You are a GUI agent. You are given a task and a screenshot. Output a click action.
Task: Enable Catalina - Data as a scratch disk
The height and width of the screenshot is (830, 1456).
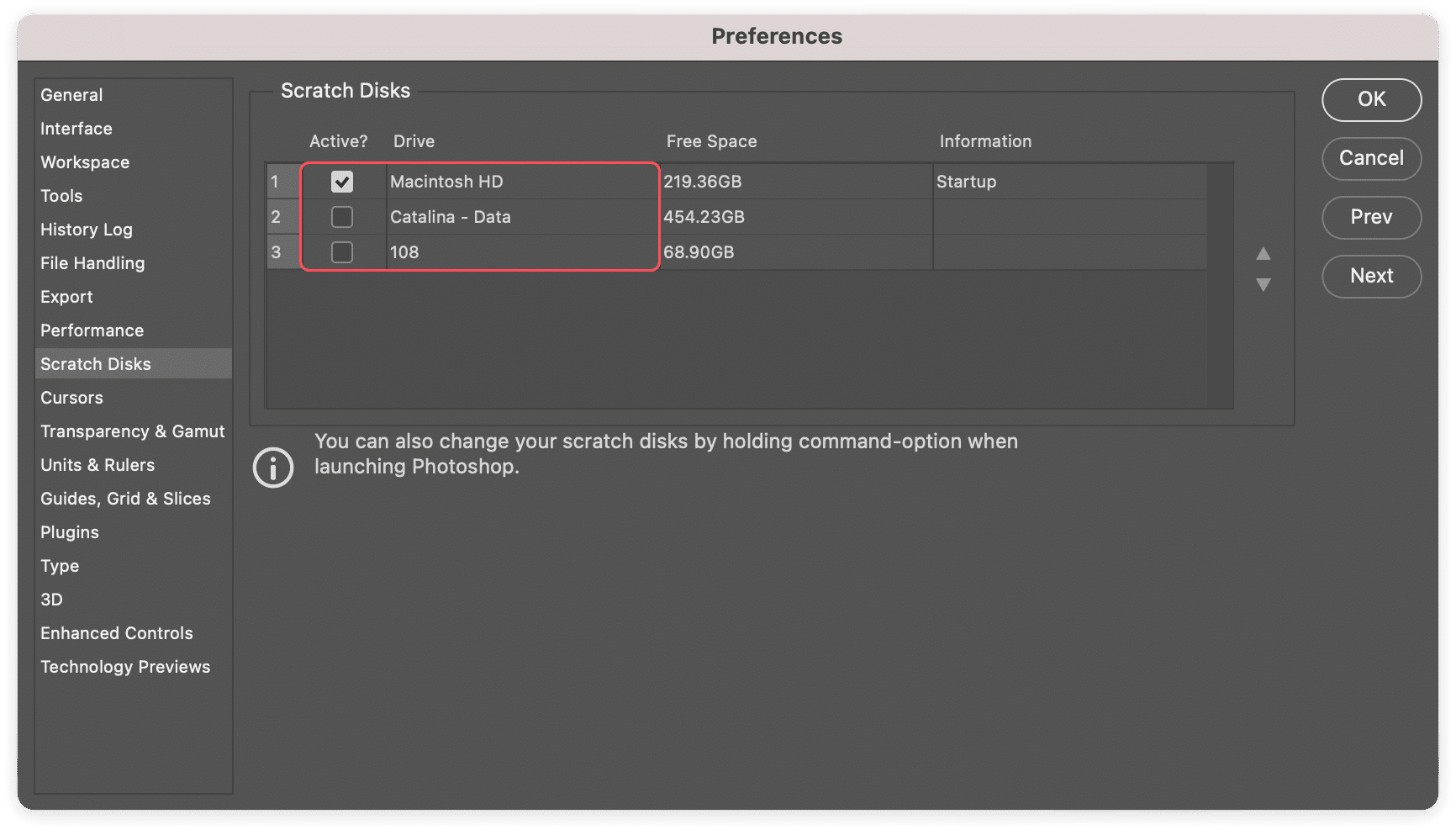point(341,217)
